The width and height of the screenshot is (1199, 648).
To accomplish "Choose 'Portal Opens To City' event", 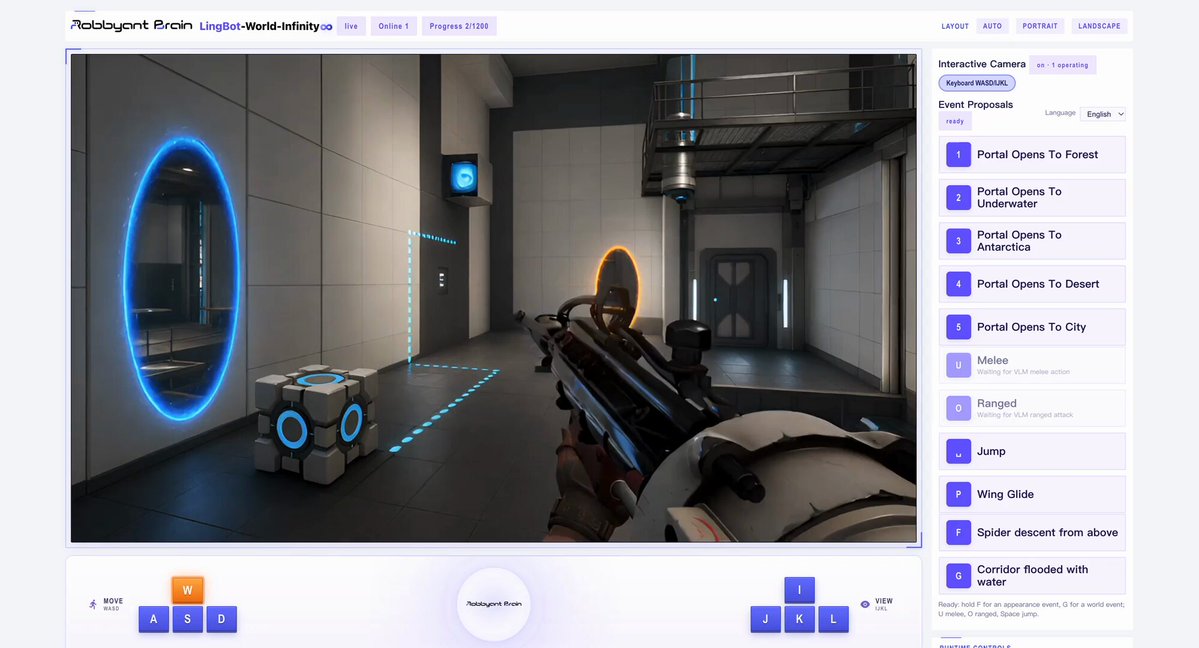I will [x=1032, y=327].
